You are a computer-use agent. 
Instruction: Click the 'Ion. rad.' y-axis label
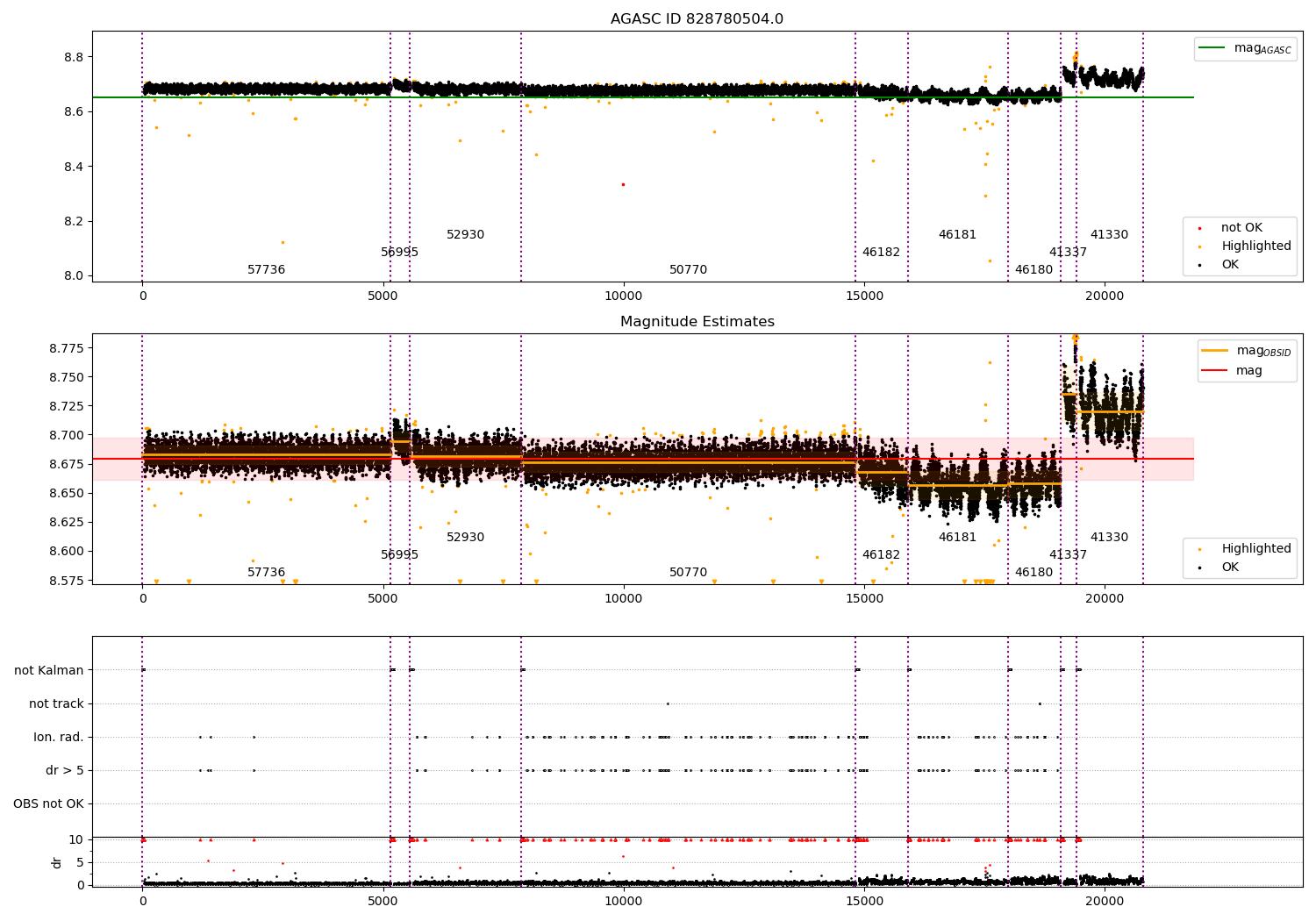point(59,738)
